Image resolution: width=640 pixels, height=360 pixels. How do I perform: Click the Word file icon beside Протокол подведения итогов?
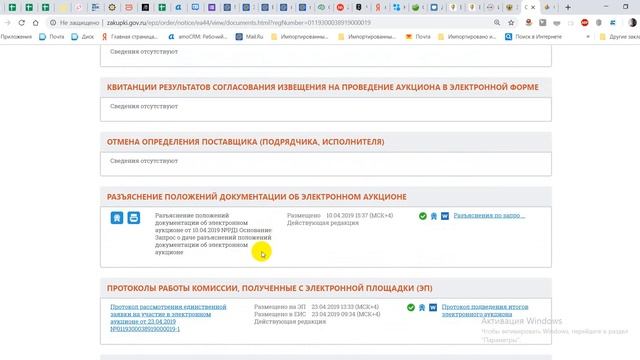433,307
